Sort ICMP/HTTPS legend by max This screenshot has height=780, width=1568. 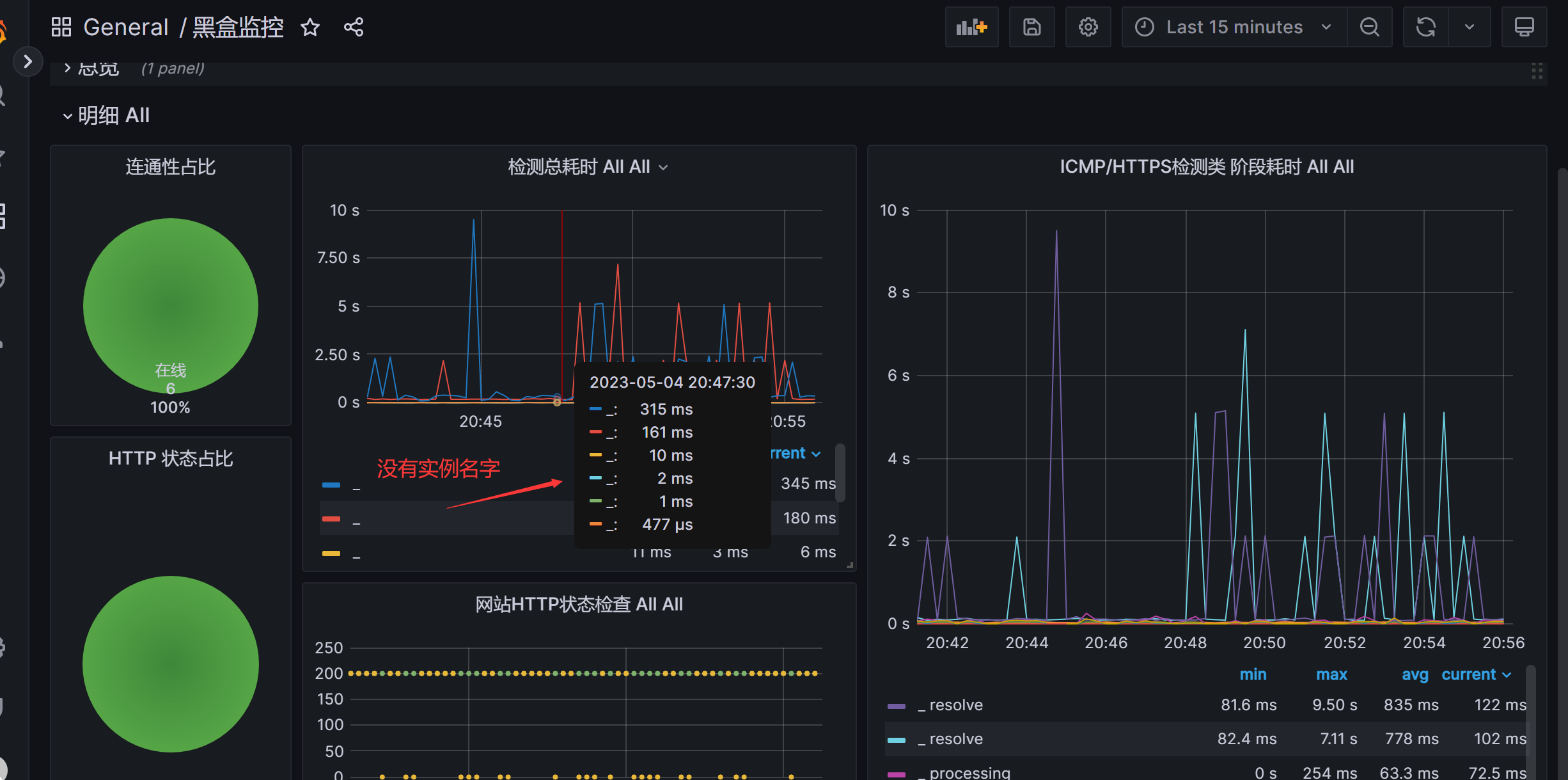[x=1331, y=675]
